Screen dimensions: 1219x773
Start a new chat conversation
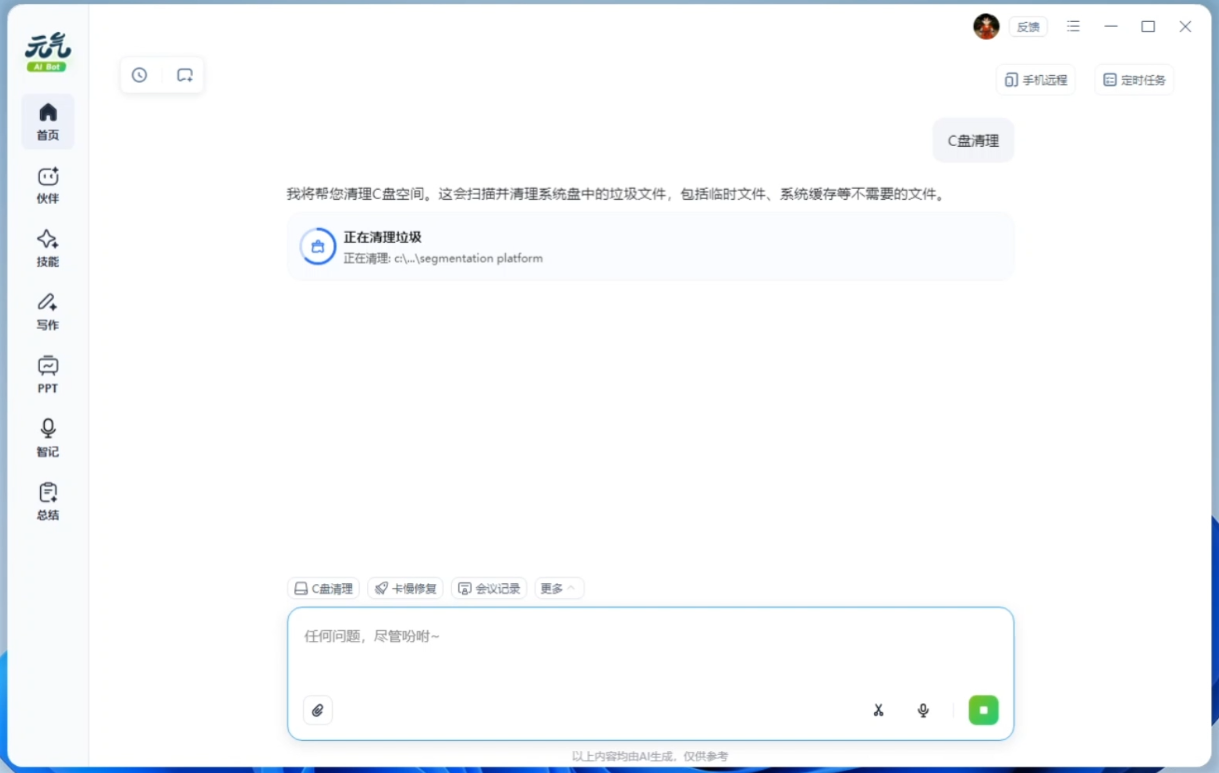pyautogui.click(x=185, y=75)
